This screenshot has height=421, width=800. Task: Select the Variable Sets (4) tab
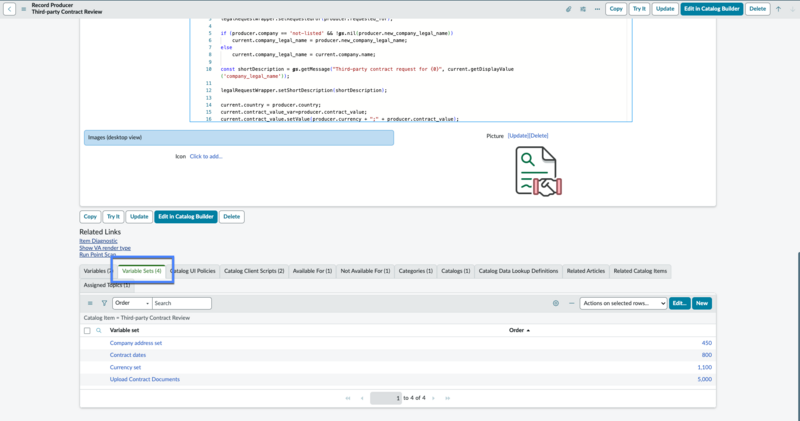click(x=142, y=271)
